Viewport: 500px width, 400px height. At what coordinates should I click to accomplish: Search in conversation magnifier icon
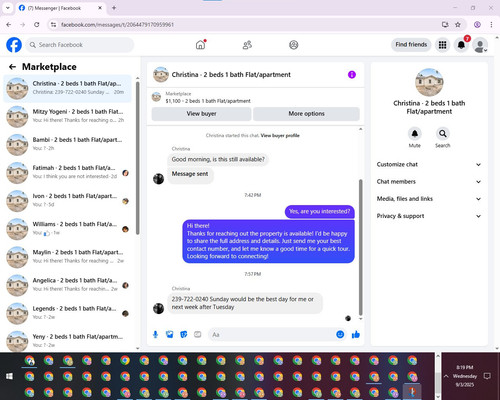[x=442, y=134]
